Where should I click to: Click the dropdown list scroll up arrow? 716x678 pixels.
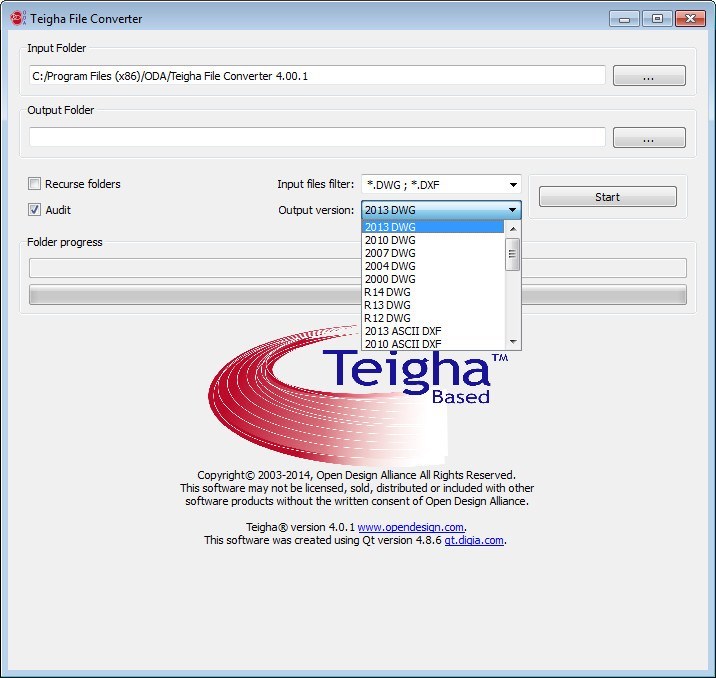(x=513, y=229)
